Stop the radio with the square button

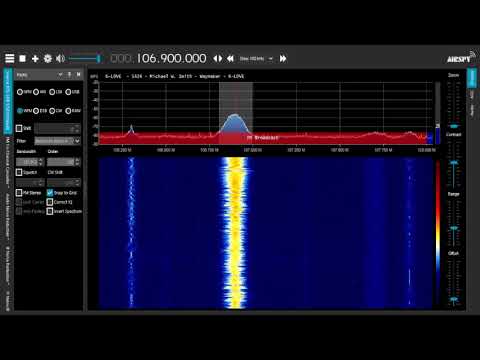click(22, 58)
